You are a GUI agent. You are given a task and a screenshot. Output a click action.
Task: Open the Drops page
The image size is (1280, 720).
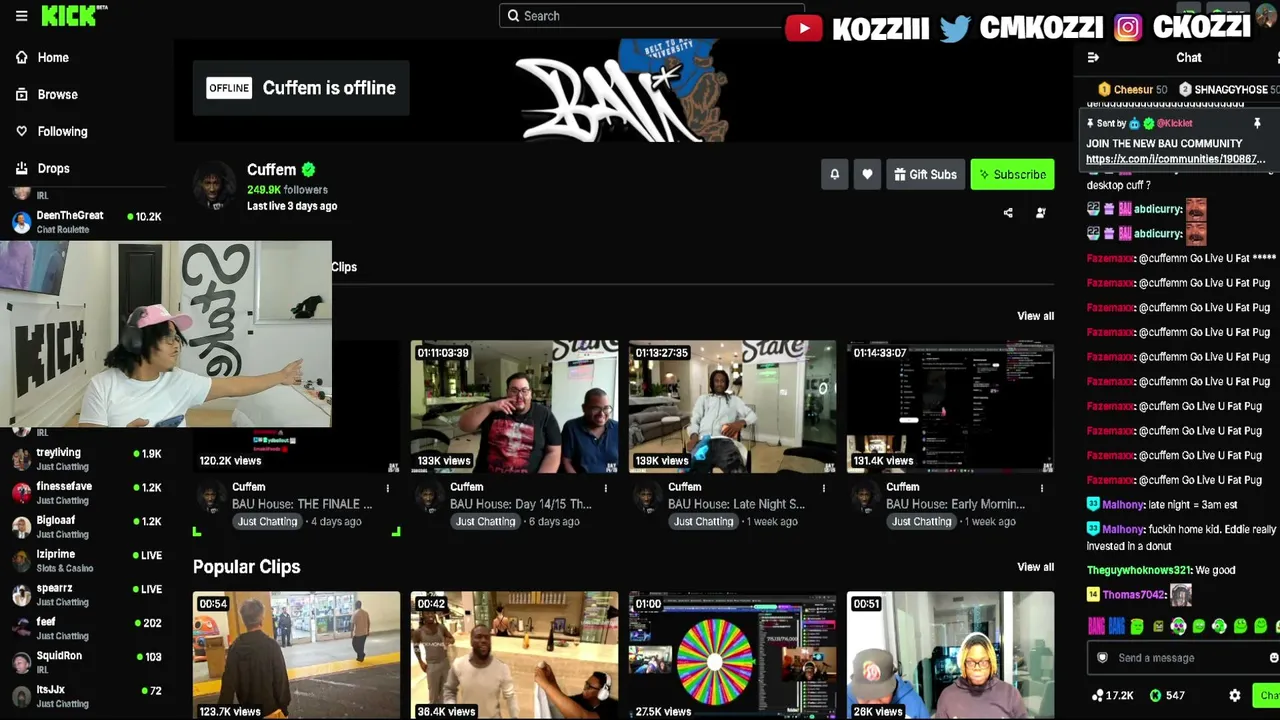(x=53, y=169)
